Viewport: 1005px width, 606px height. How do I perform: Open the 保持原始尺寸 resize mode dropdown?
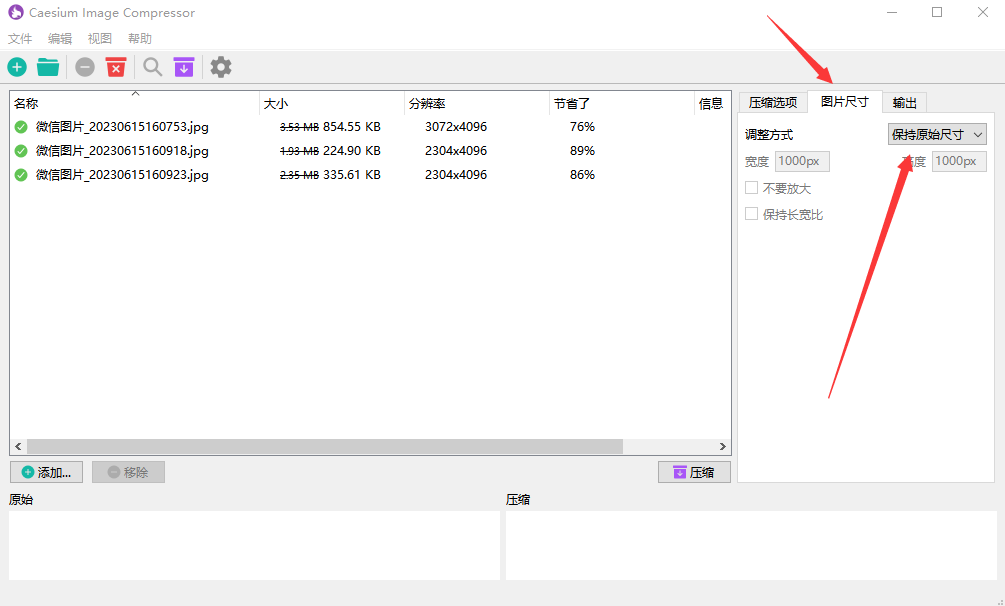pos(937,135)
